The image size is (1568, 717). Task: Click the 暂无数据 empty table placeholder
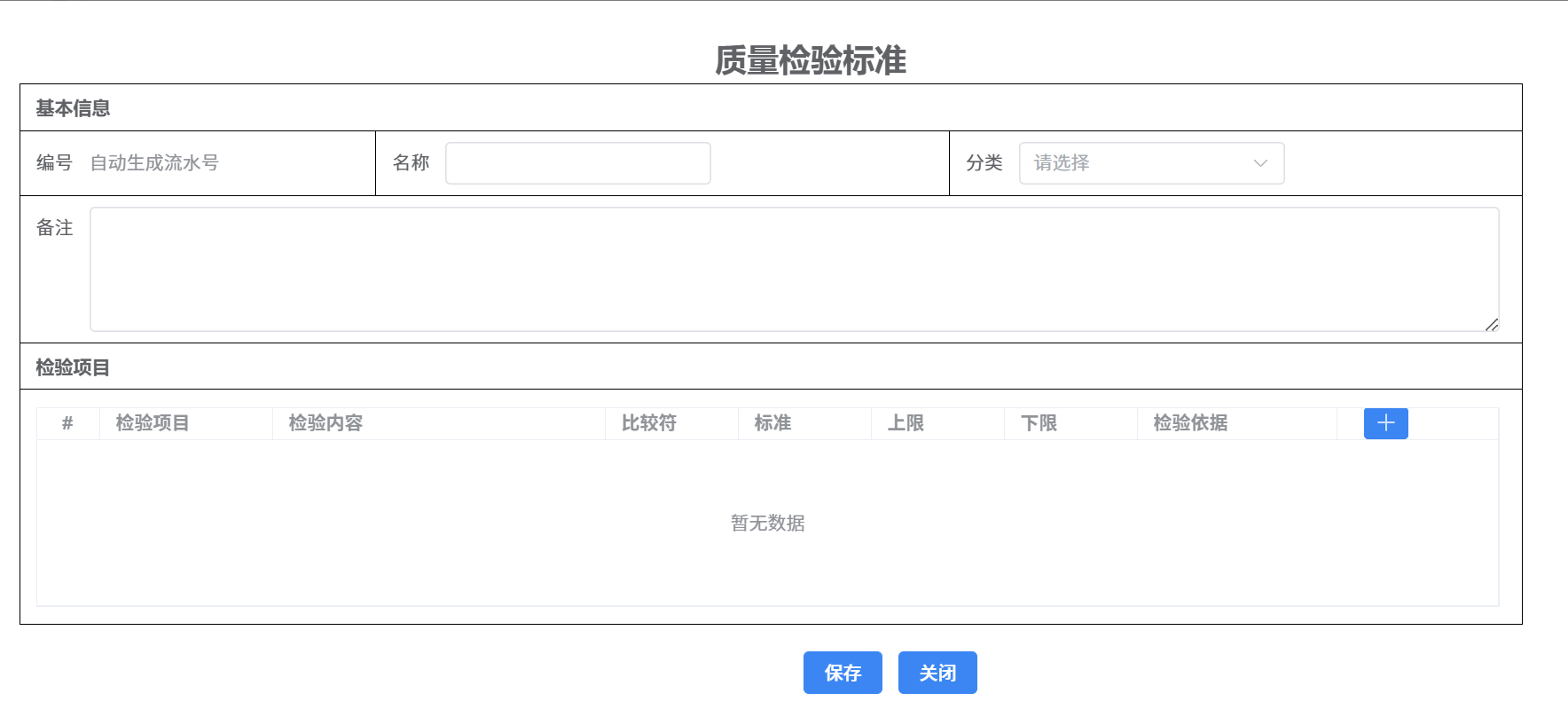click(x=767, y=524)
